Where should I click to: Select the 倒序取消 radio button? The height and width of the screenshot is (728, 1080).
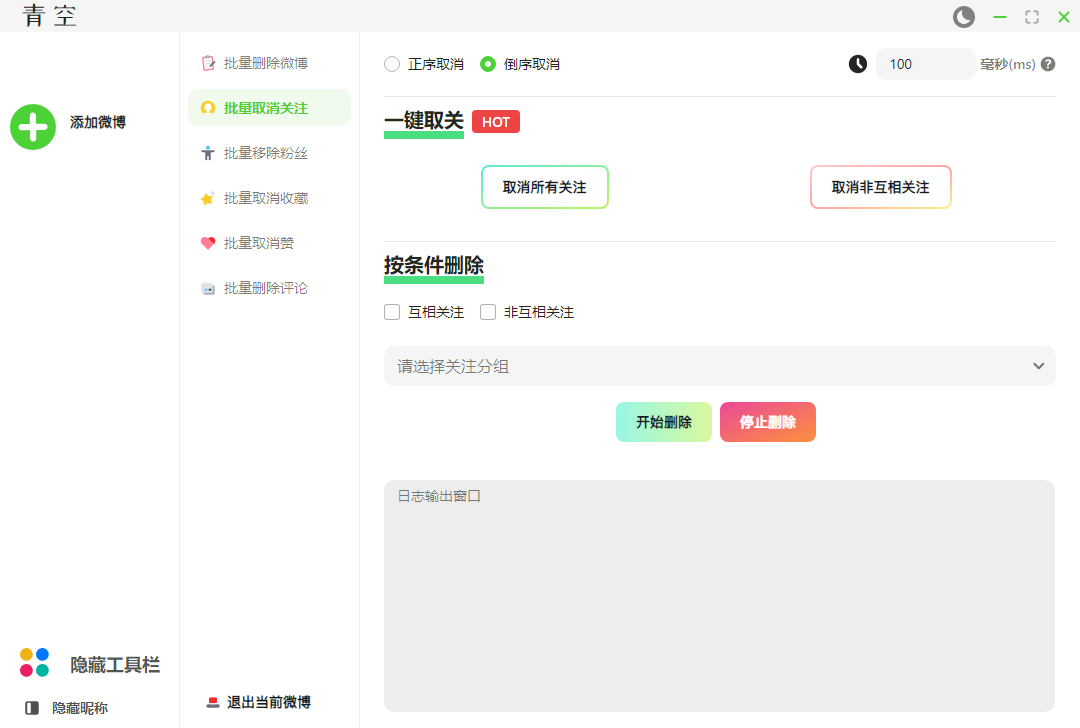click(488, 64)
